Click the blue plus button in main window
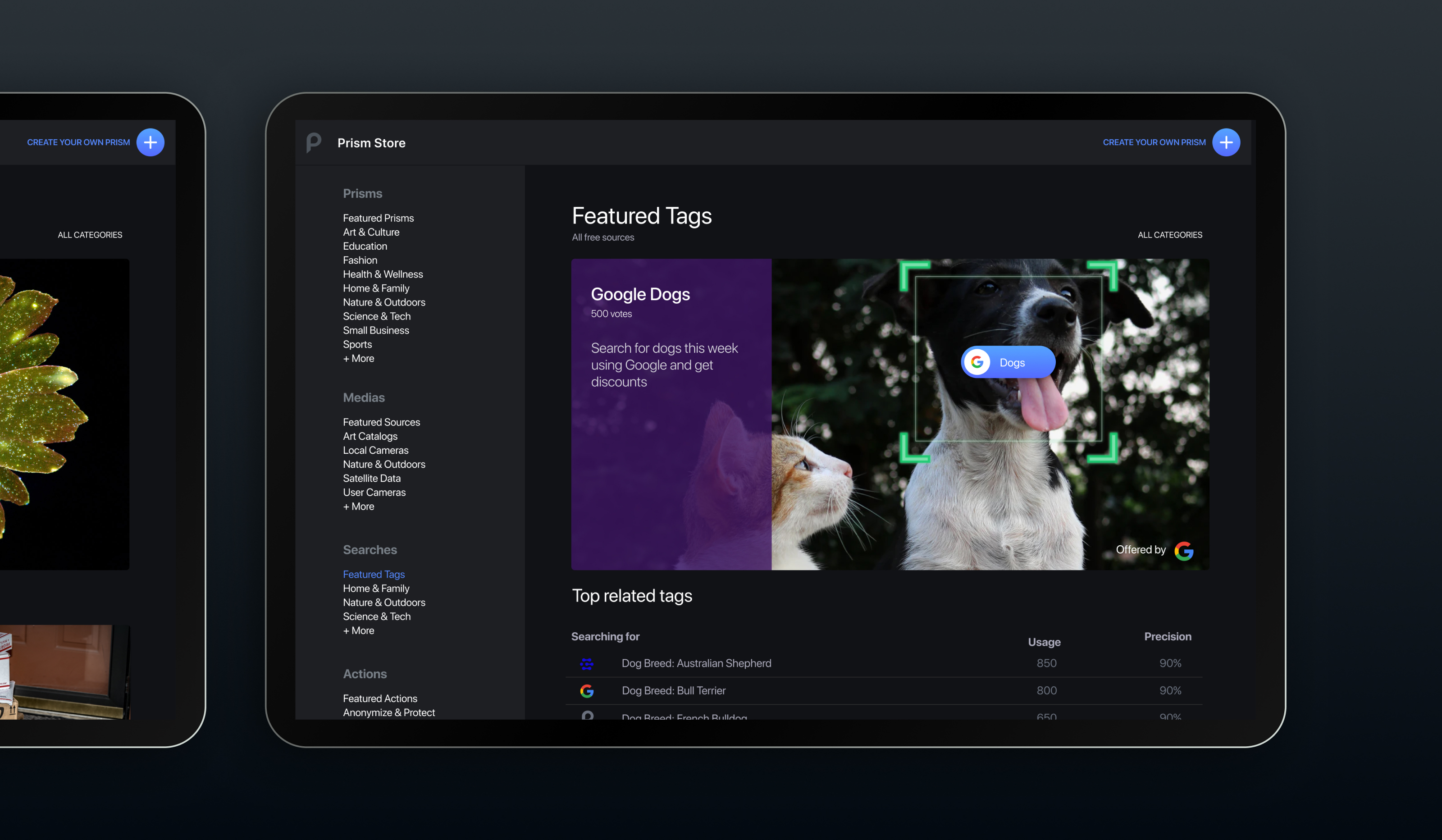This screenshot has height=840, width=1442. (1226, 142)
